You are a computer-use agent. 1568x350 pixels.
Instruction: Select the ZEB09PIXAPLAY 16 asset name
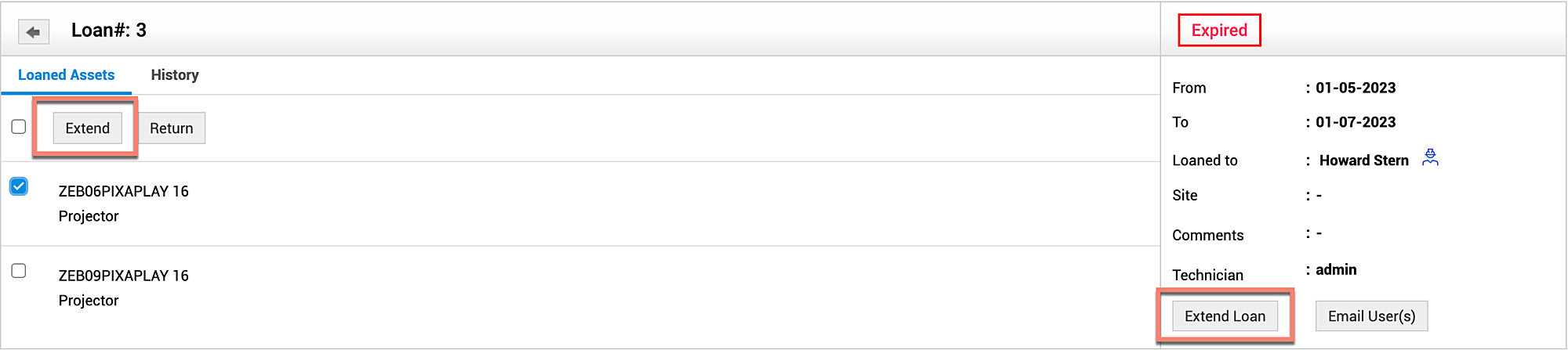(124, 276)
